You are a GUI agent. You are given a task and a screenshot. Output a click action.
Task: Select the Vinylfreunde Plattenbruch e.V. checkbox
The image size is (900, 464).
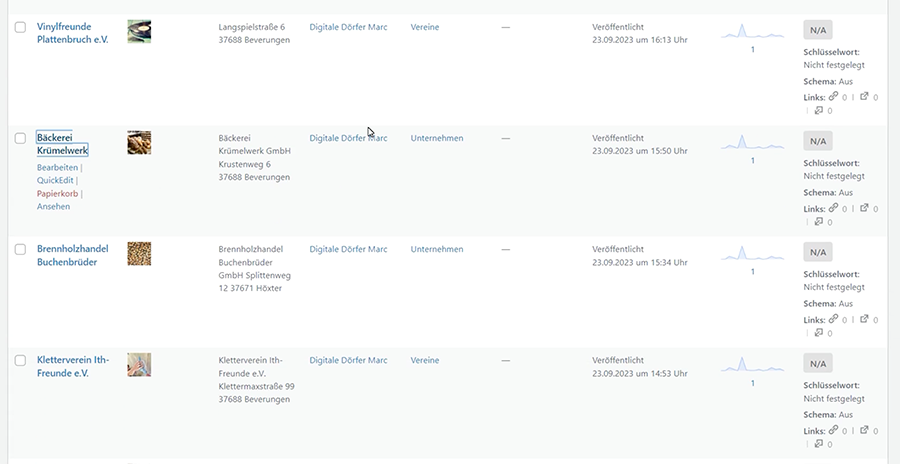click(x=20, y=28)
